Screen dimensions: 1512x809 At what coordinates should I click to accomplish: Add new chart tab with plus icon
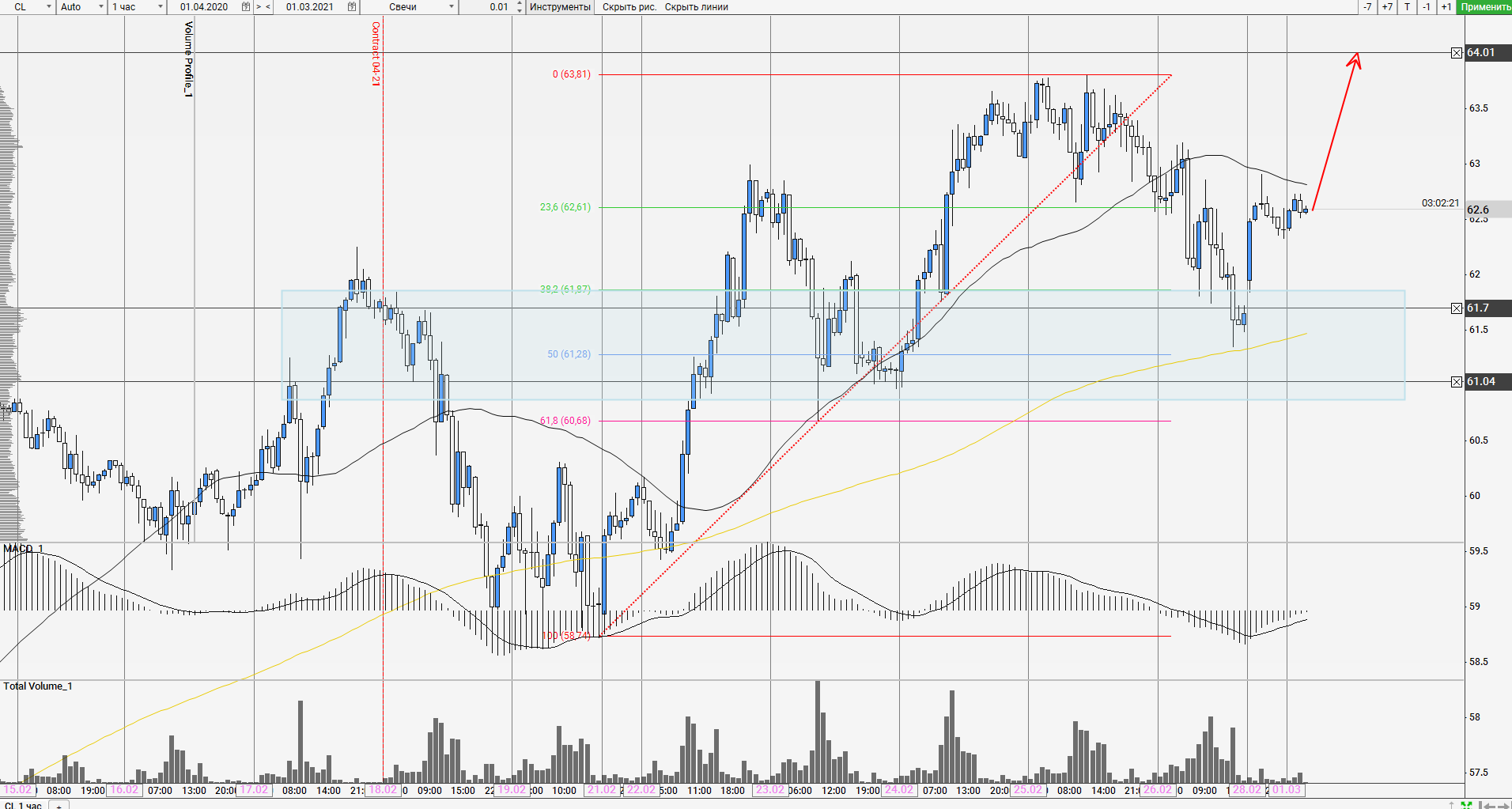point(59,806)
